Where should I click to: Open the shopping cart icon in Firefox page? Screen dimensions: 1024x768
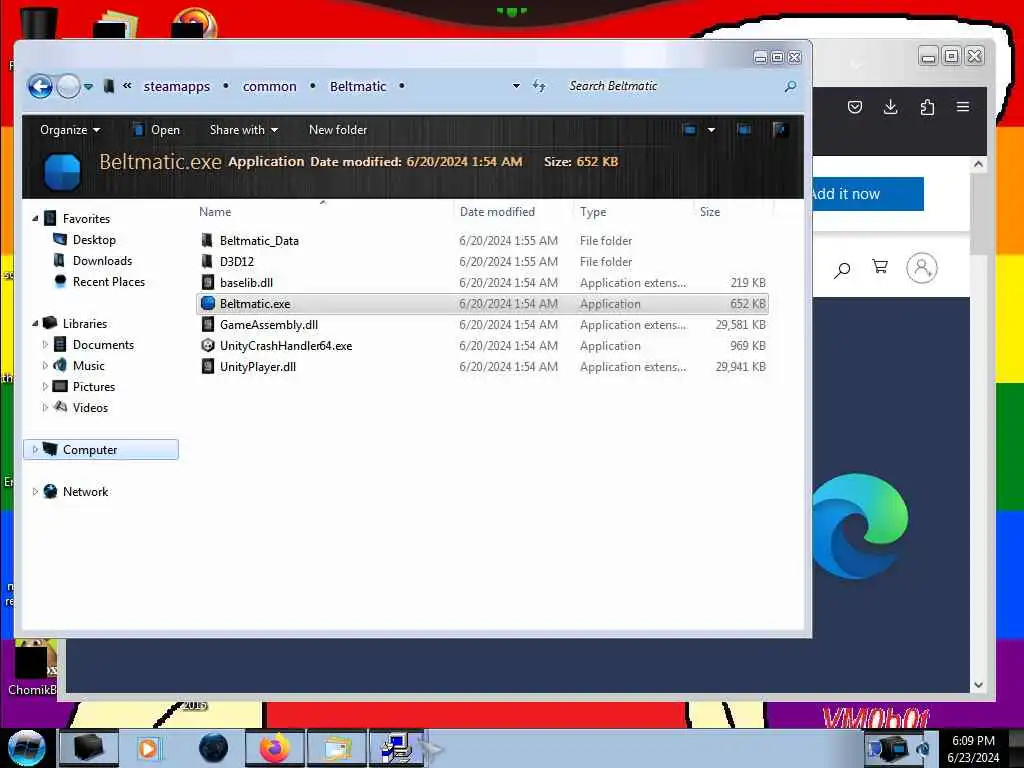(x=880, y=266)
